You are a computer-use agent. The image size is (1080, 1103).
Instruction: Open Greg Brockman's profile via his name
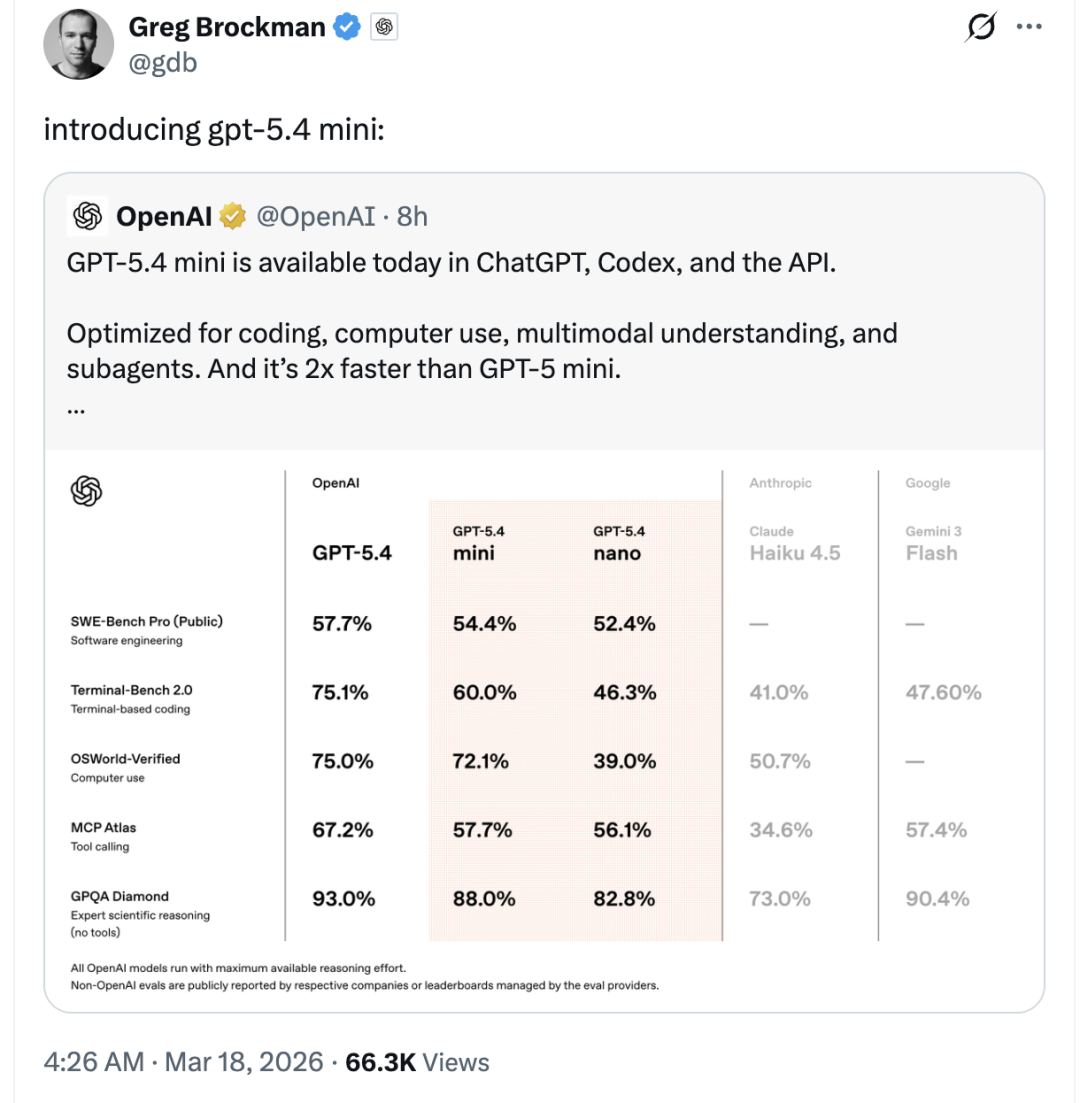(227, 28)
